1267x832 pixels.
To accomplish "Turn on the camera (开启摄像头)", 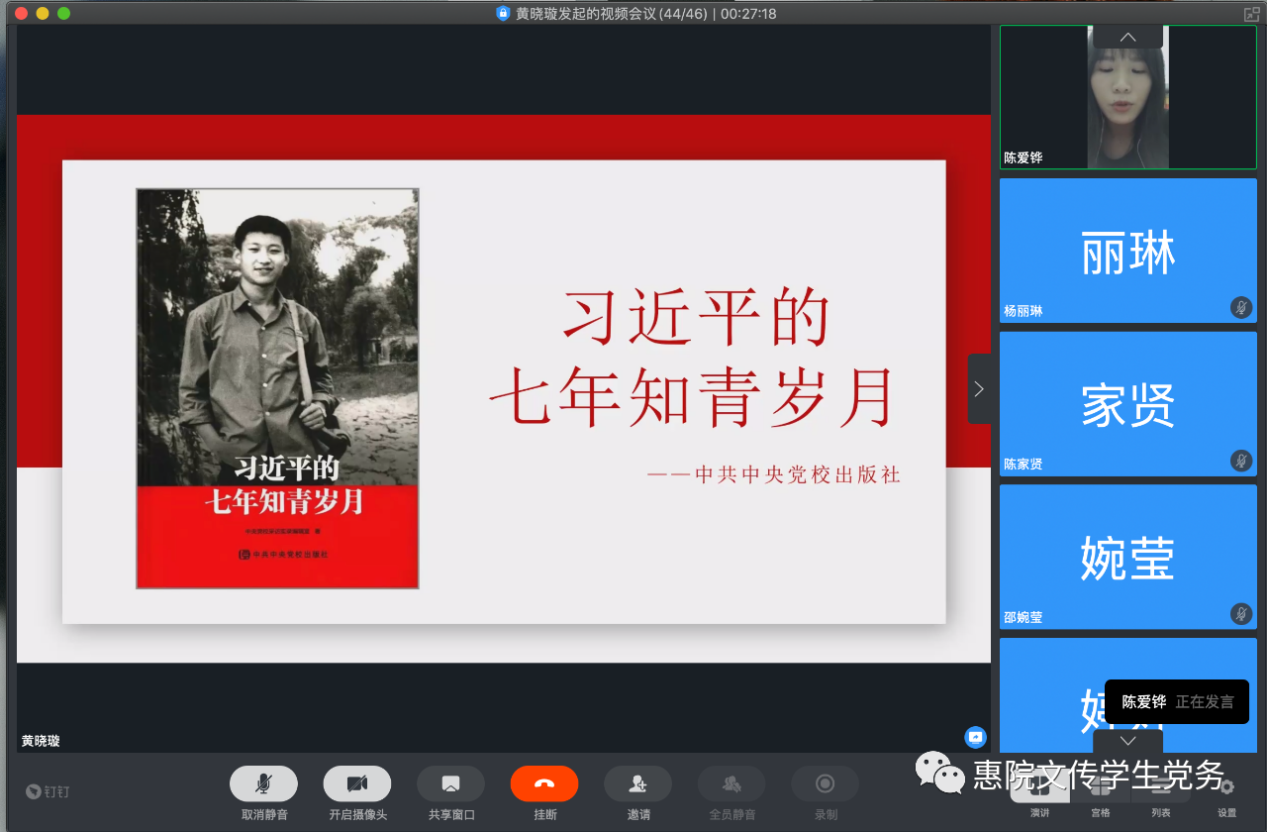I will (x=357, y=784).
